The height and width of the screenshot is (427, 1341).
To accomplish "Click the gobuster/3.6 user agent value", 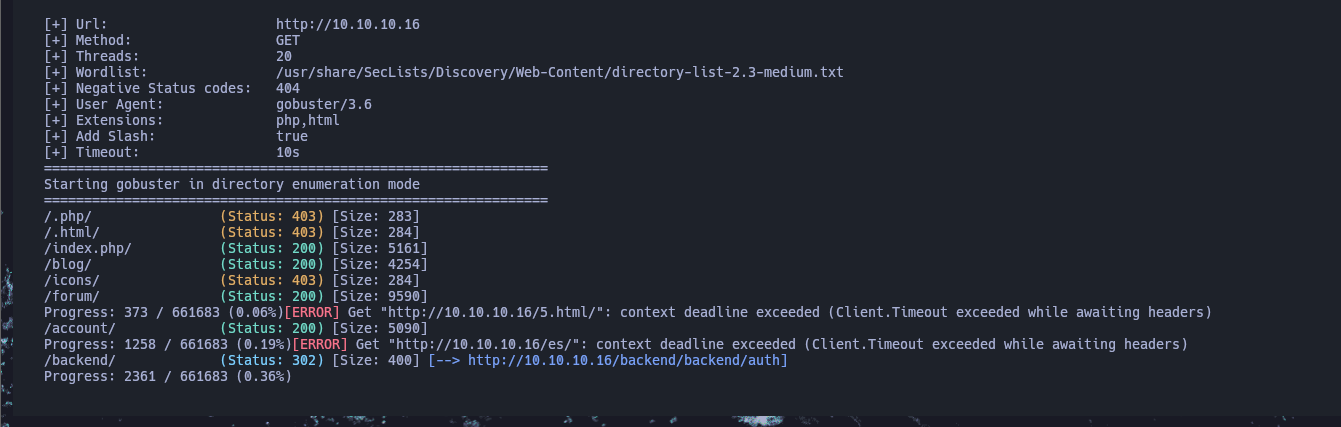I will [316, 104].
